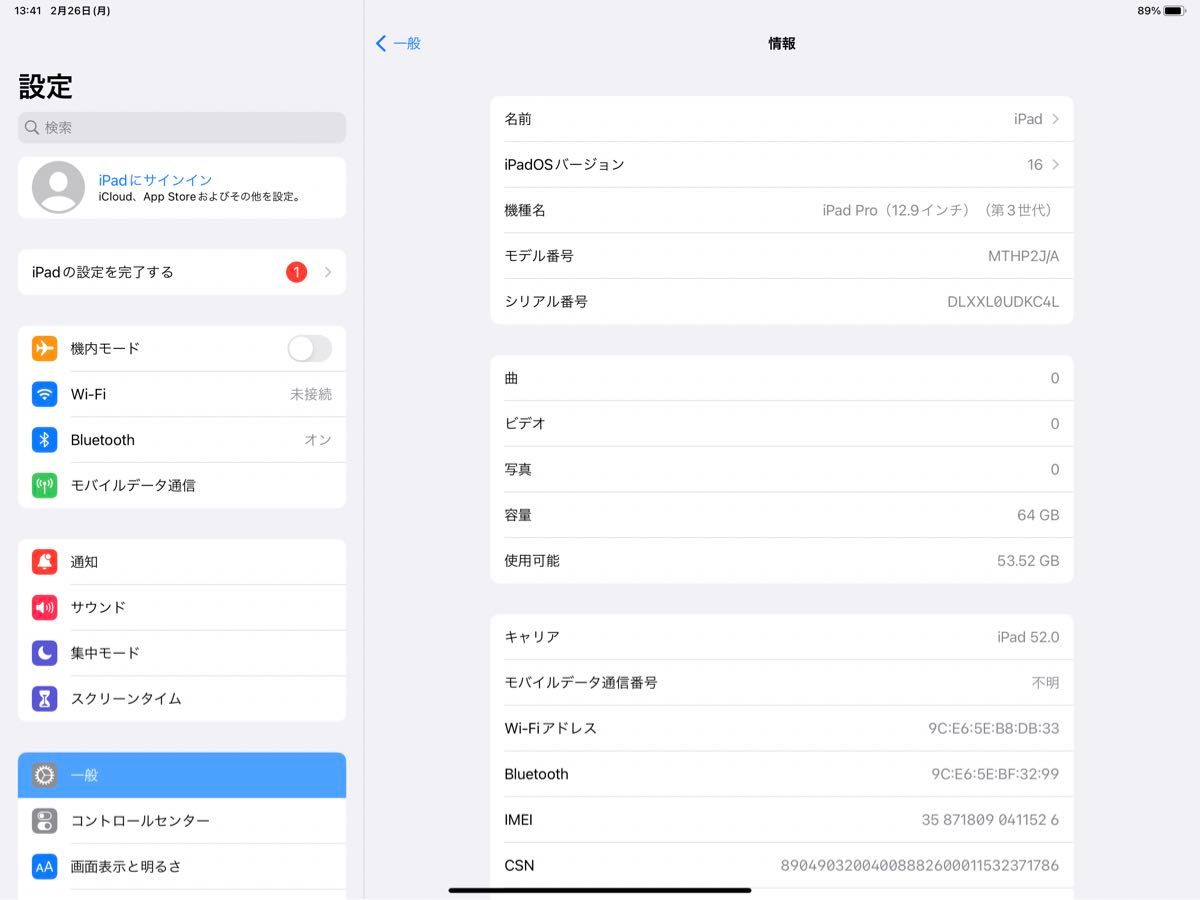Tap the キャリア iPad 52.0 value
1200x900 pixels.
[1028, 637]
